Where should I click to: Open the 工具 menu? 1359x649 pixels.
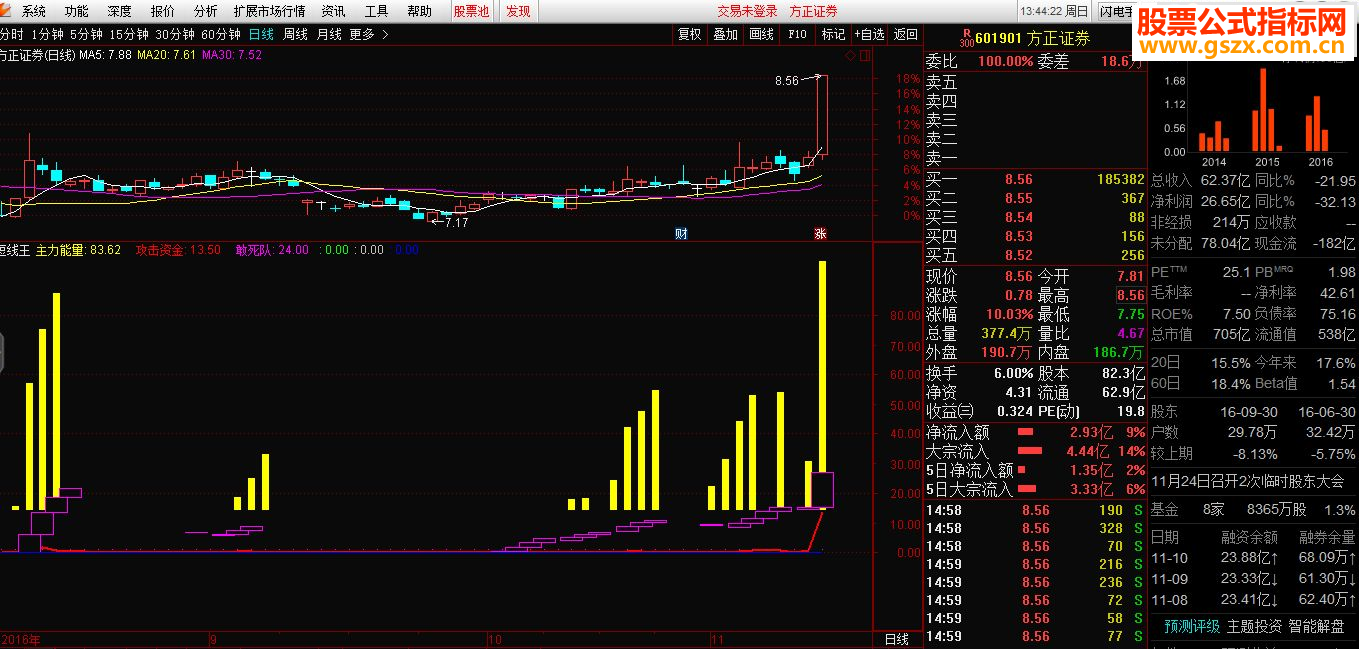(376, 11)
